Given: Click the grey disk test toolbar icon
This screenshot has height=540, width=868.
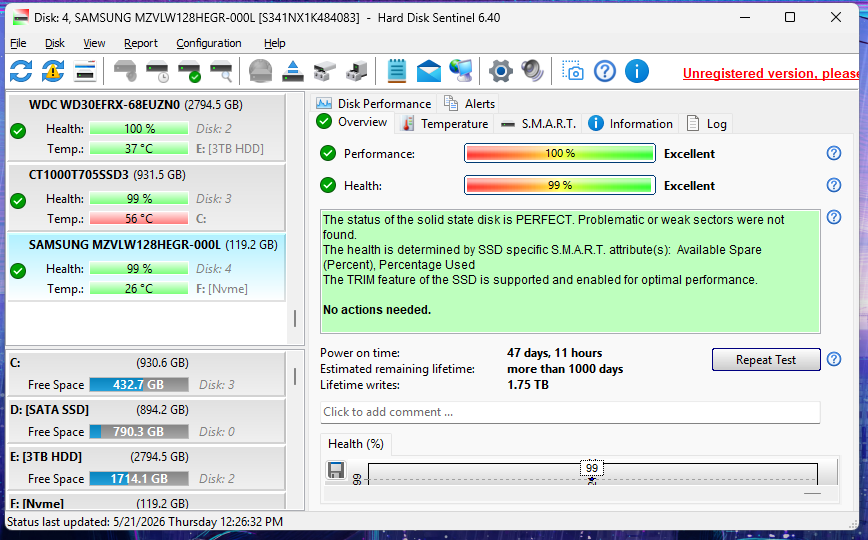Looking at the screenshot, I should [x=125, y=71].
